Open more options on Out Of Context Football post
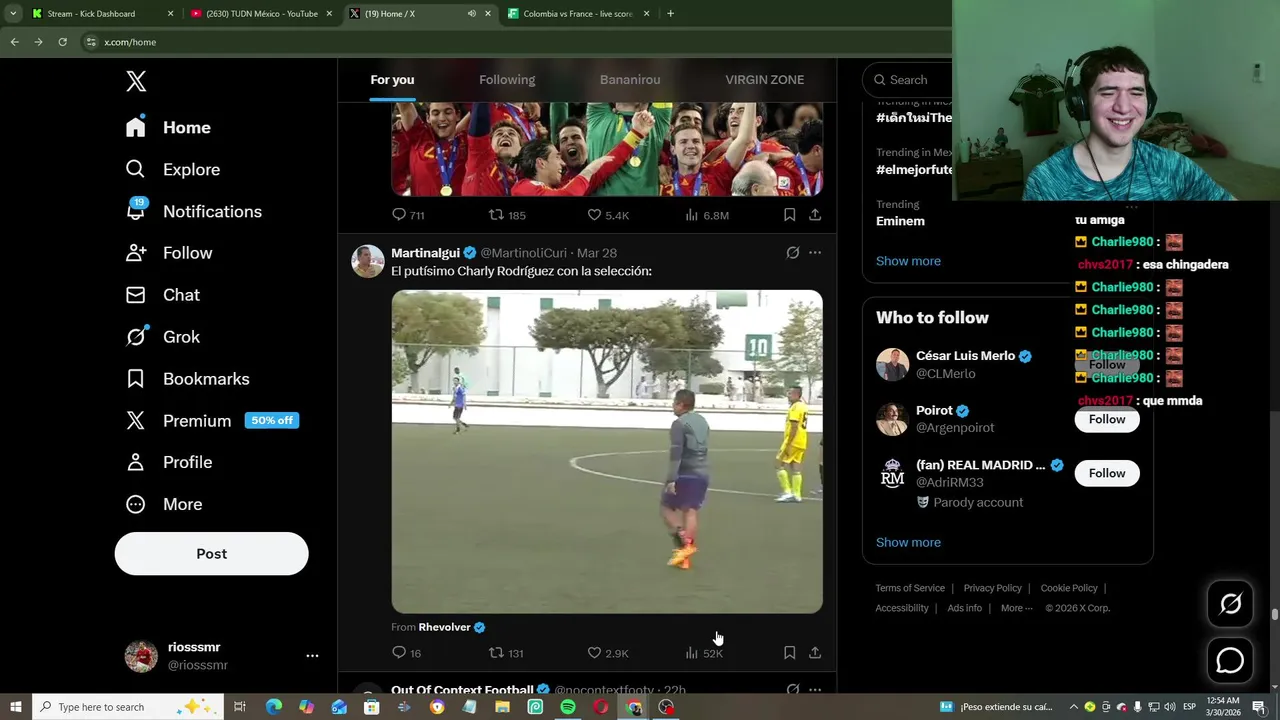This screenshot has width=1280, height=720. (815, 690)
